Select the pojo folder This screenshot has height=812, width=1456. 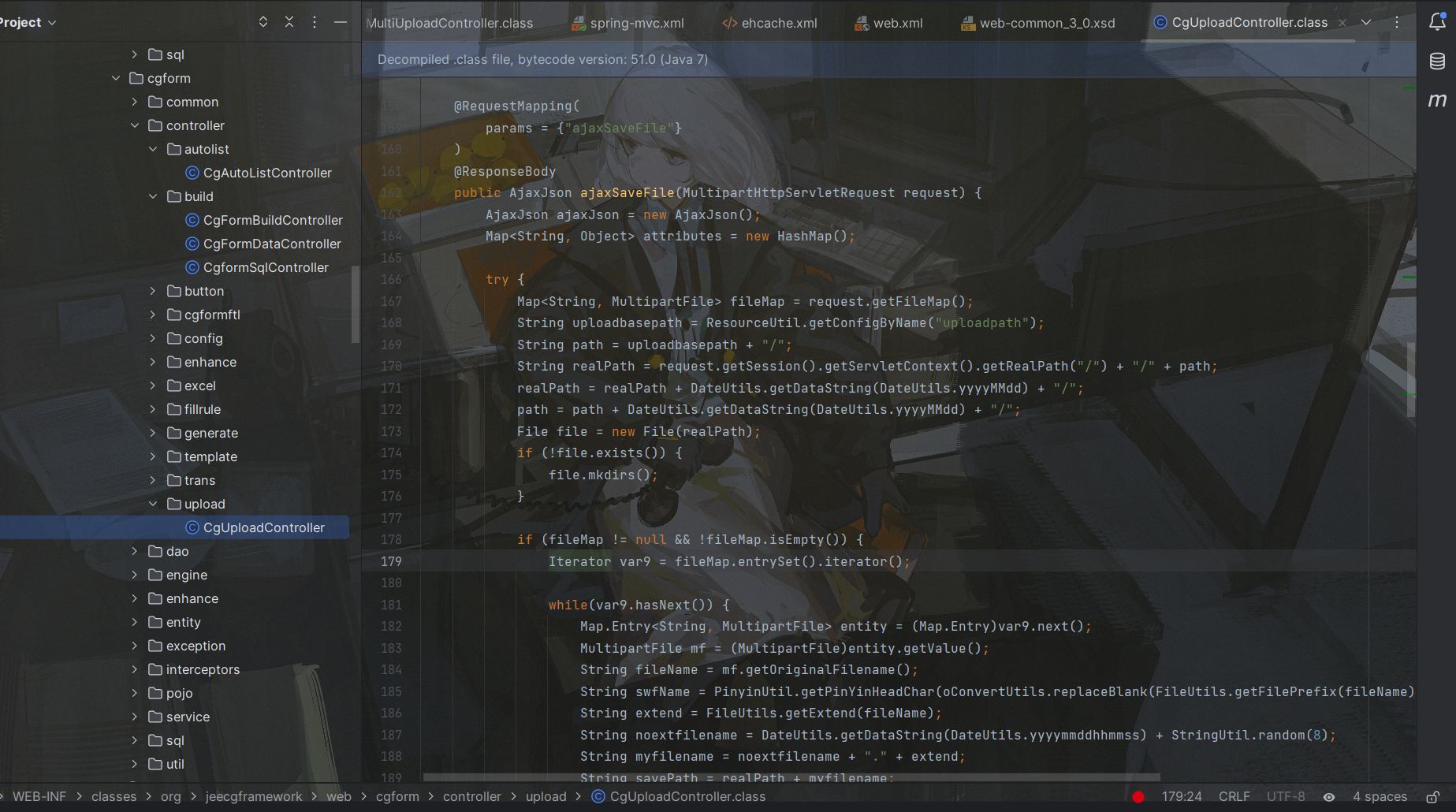(171, 693)
